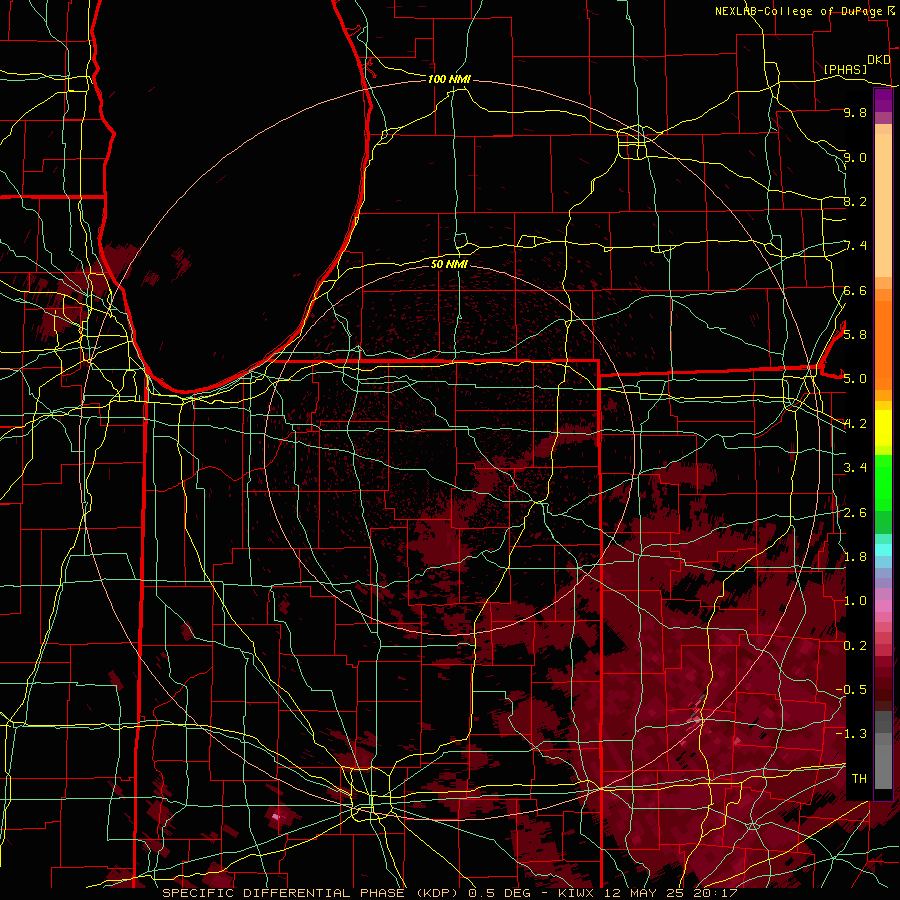Click the 8.2 value on the color scale

click(x=855, y=201)
